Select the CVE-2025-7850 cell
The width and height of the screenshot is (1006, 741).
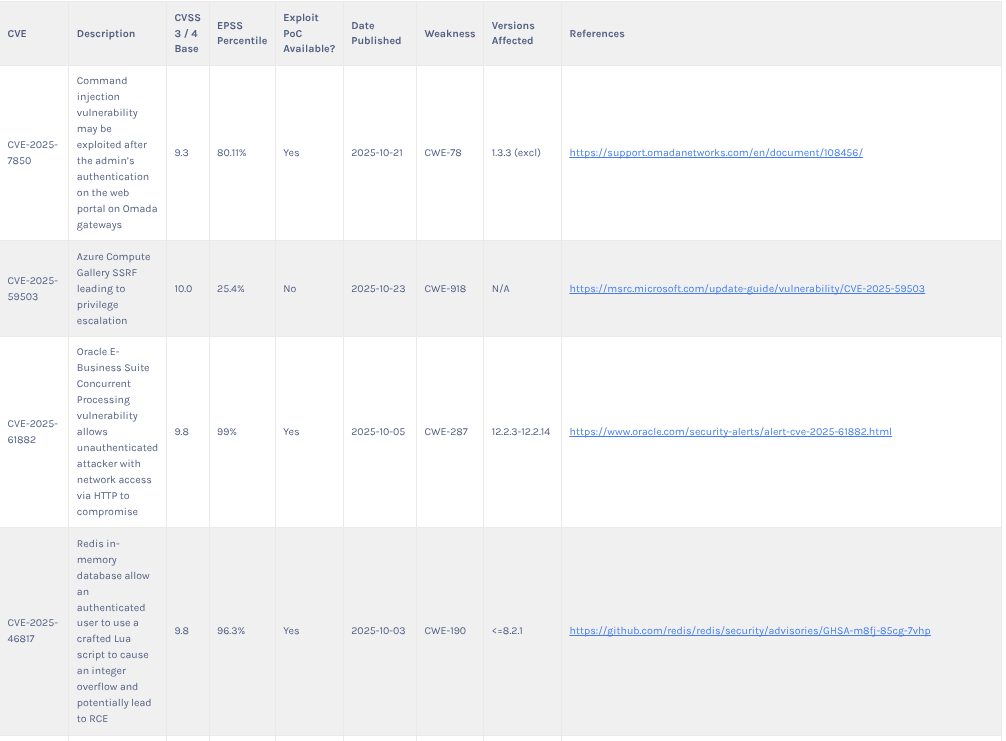tap(33, 153)
